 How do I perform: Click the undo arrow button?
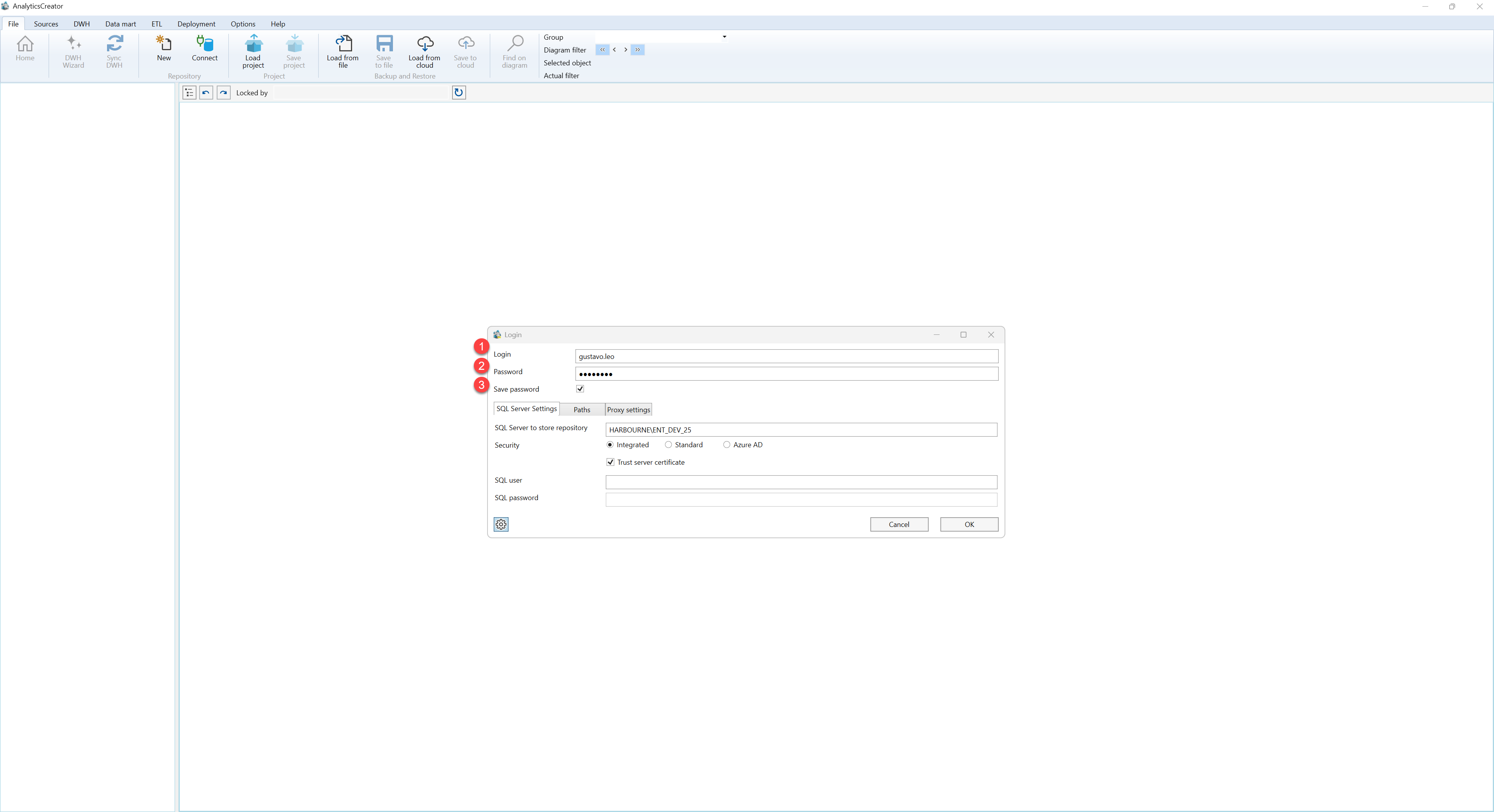(206, 93)
